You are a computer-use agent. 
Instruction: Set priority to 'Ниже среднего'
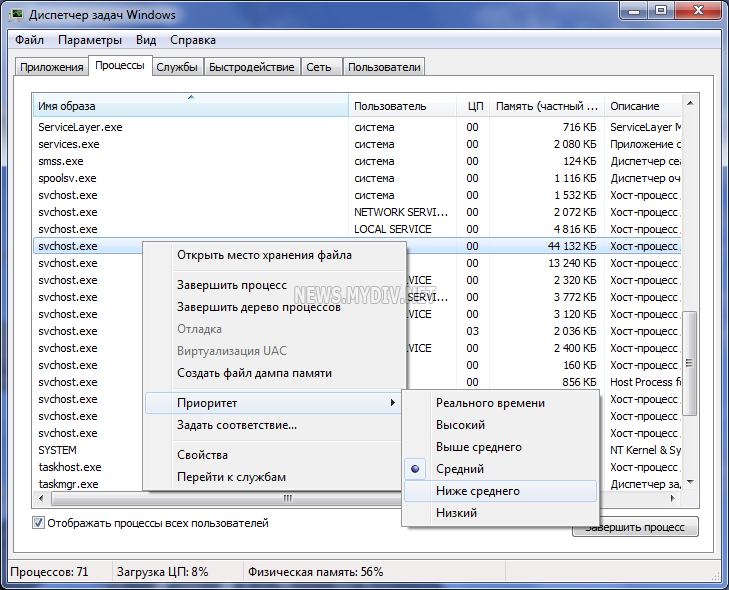click(x=500, y=491)
